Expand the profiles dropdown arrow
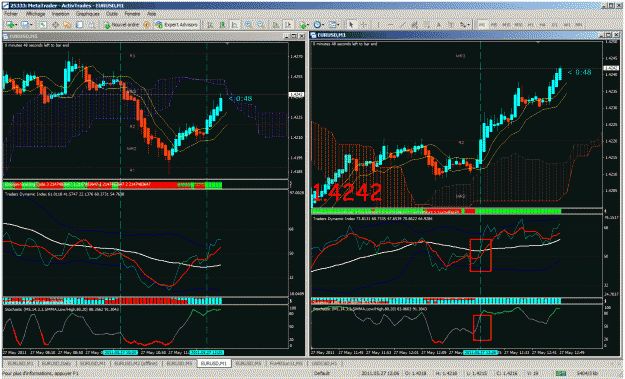The image size is (625, 379). click(x=31, y=25)
